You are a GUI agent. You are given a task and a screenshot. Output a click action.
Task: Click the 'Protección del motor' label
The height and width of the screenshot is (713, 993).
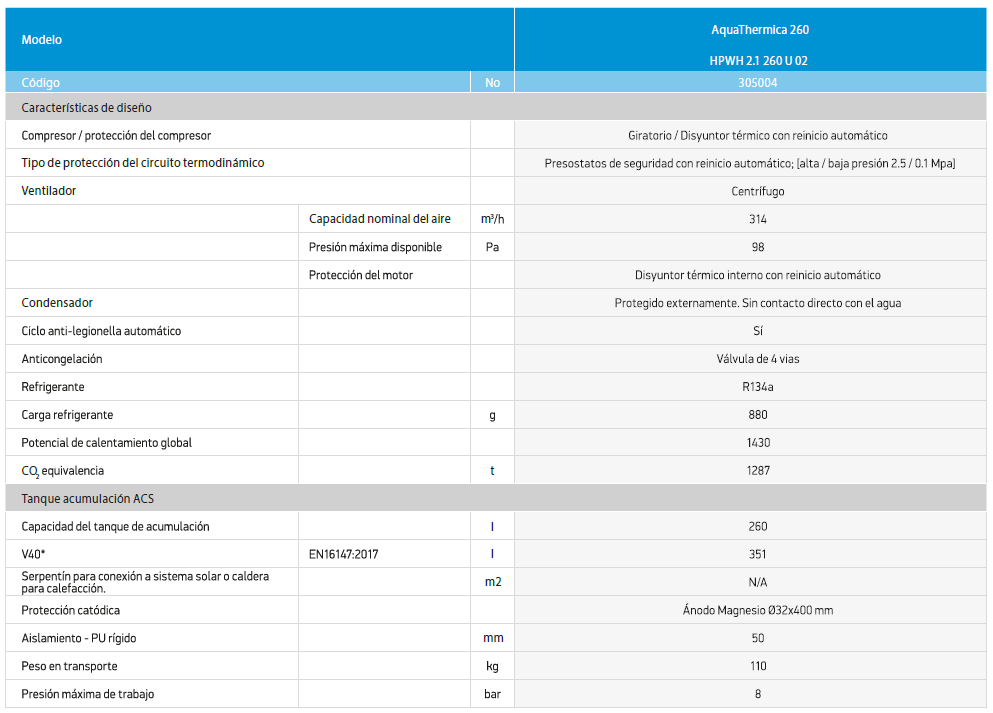click(x=361, y=275)
